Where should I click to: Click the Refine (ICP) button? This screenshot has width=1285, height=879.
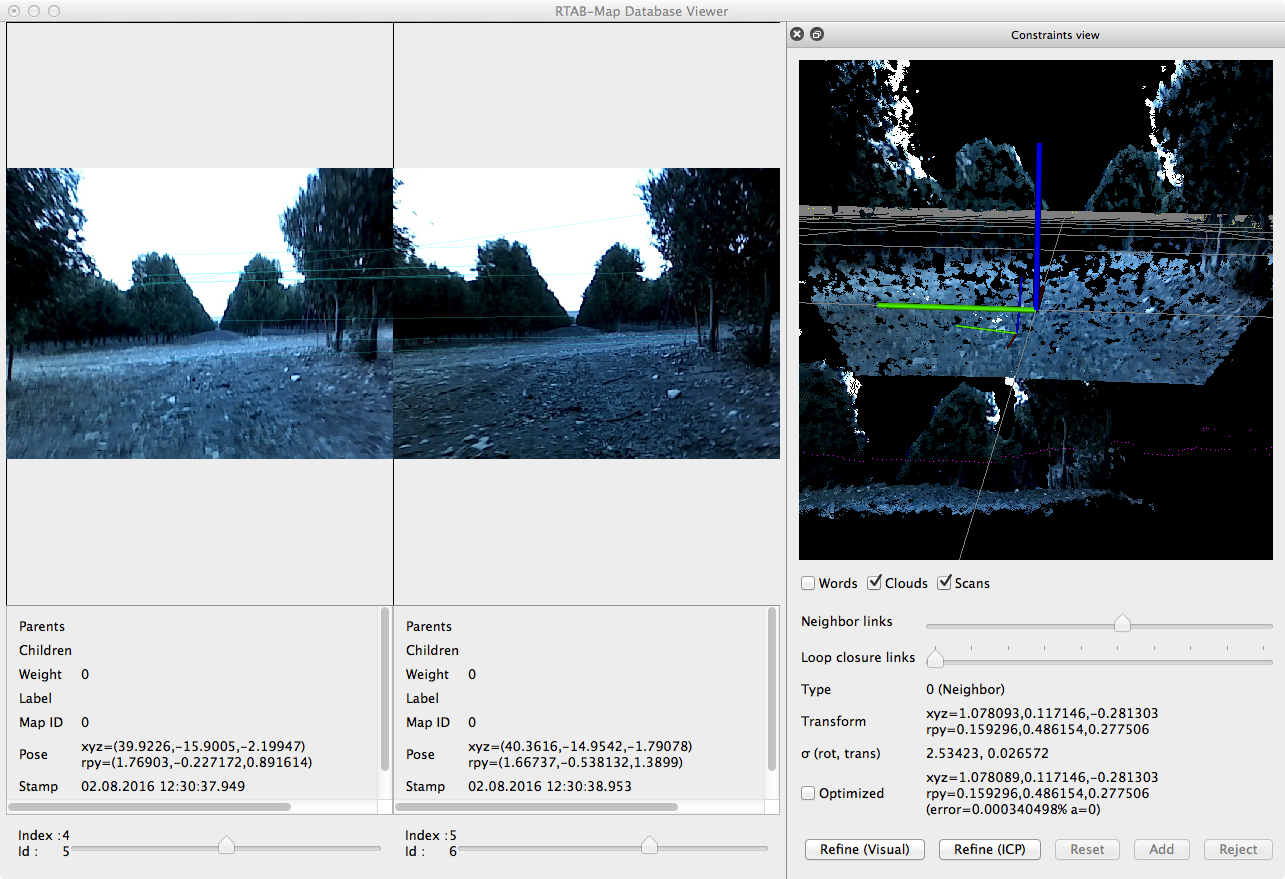pos(989,849)
